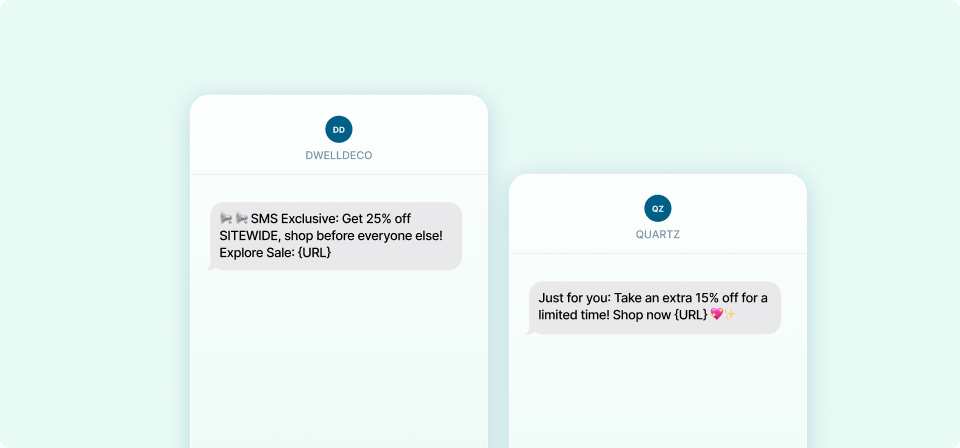Click the second megaphone emoji
960x448 pixels.
[x=241, y=218]
